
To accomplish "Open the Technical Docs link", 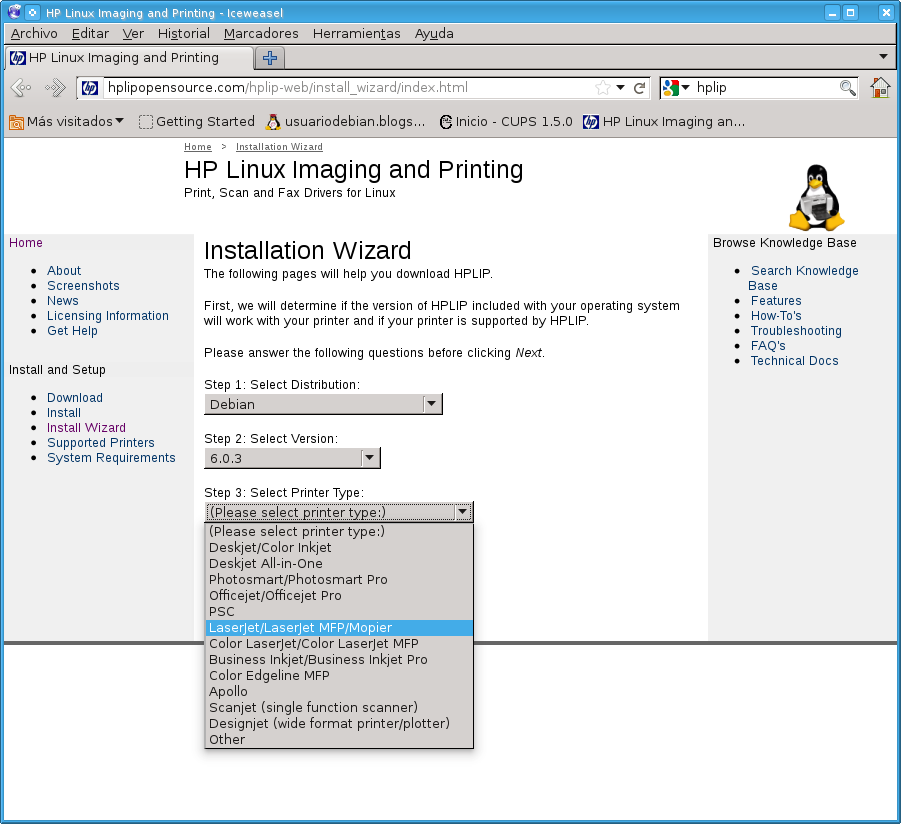I will [x=794, y=360].
